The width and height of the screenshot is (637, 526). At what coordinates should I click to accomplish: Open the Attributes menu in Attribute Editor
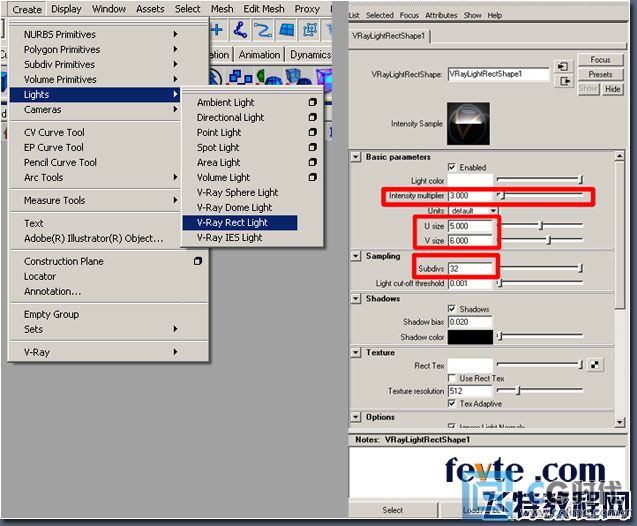click(441, 15)
